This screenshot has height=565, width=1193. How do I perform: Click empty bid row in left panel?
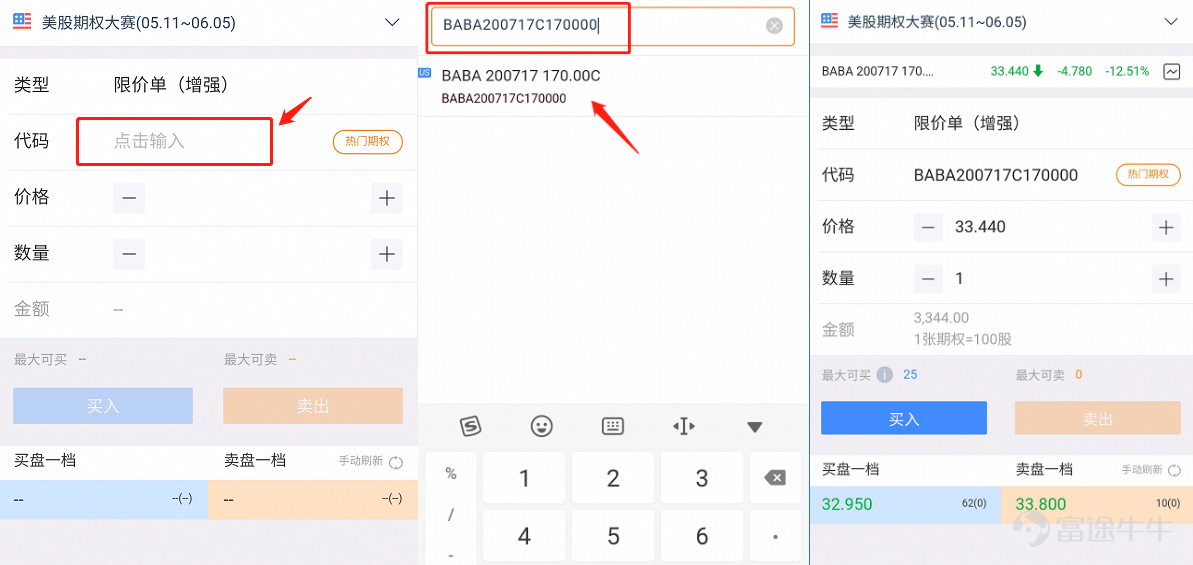coord(103,500)
